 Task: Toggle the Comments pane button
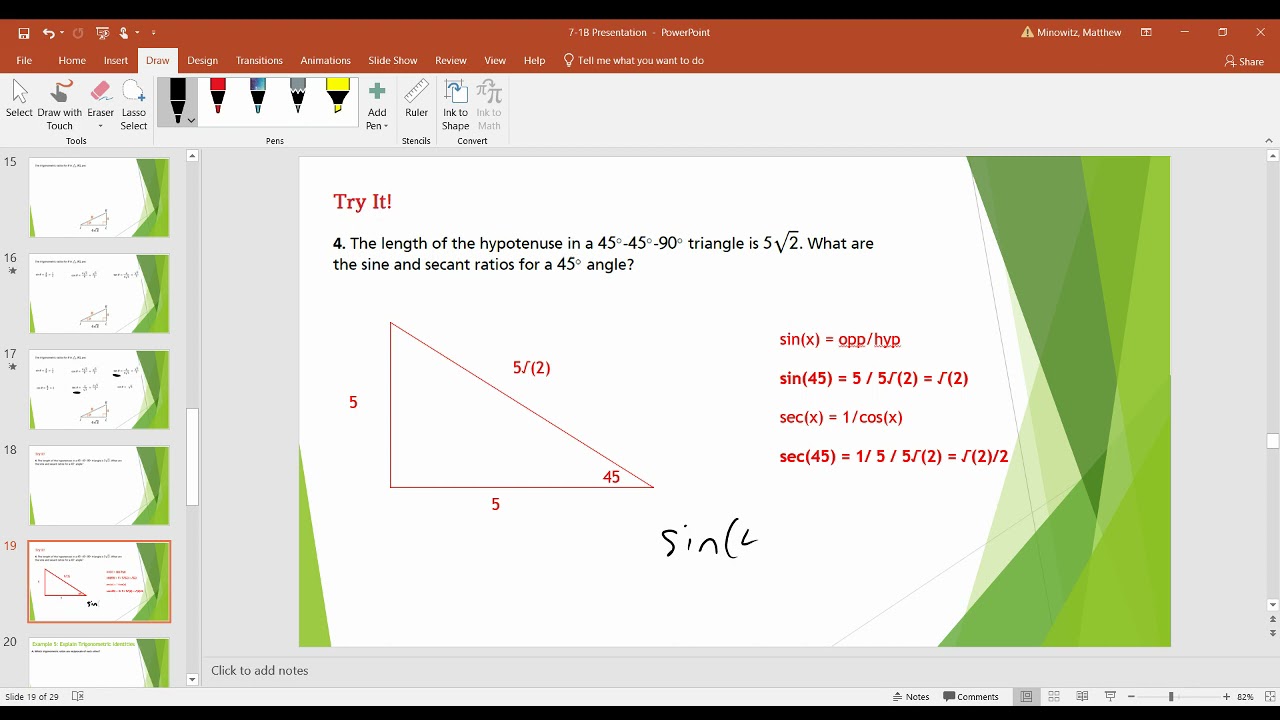point(971,697)
